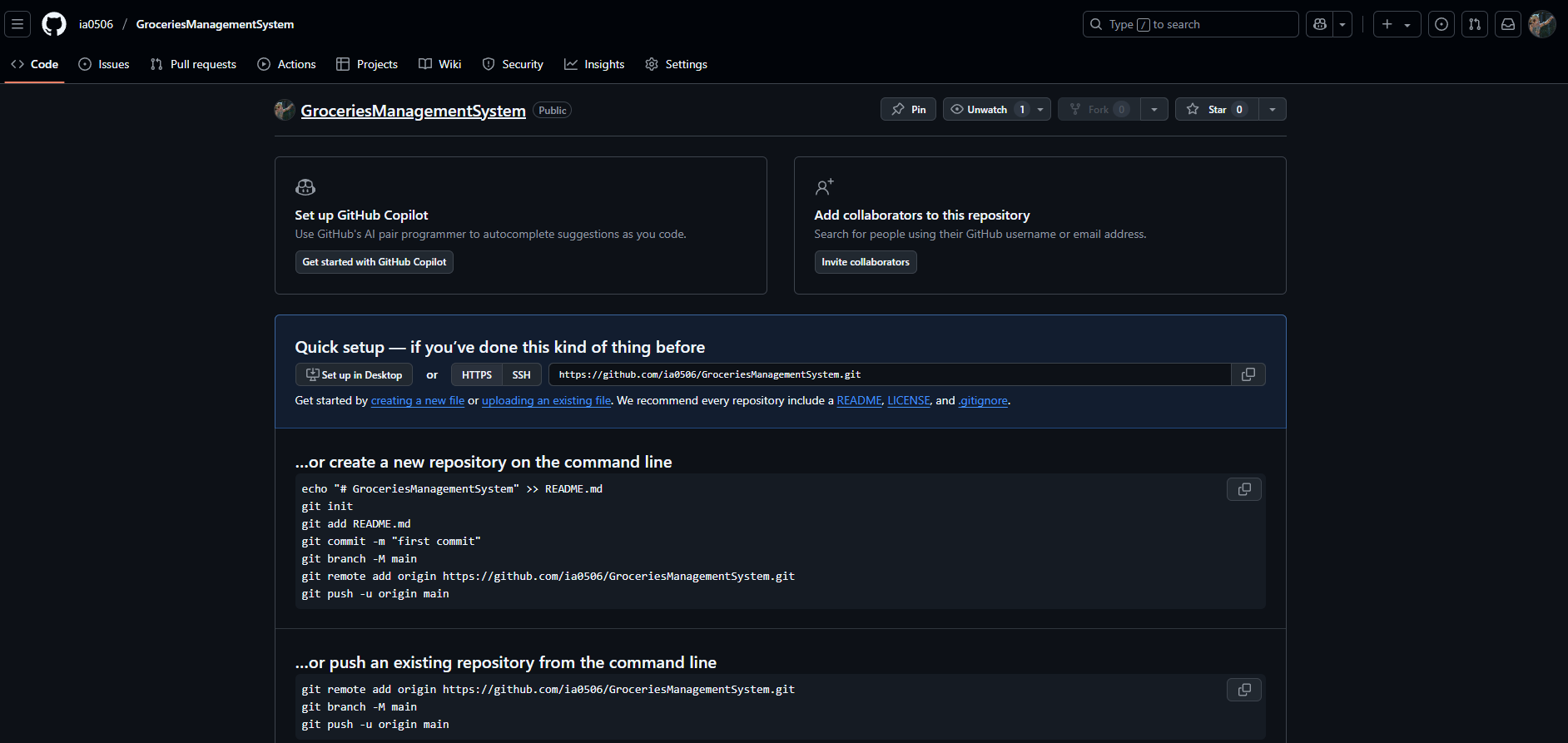Switch to the Wiki tab
This screenshot has height=743, width=1568.
point(440,64)
